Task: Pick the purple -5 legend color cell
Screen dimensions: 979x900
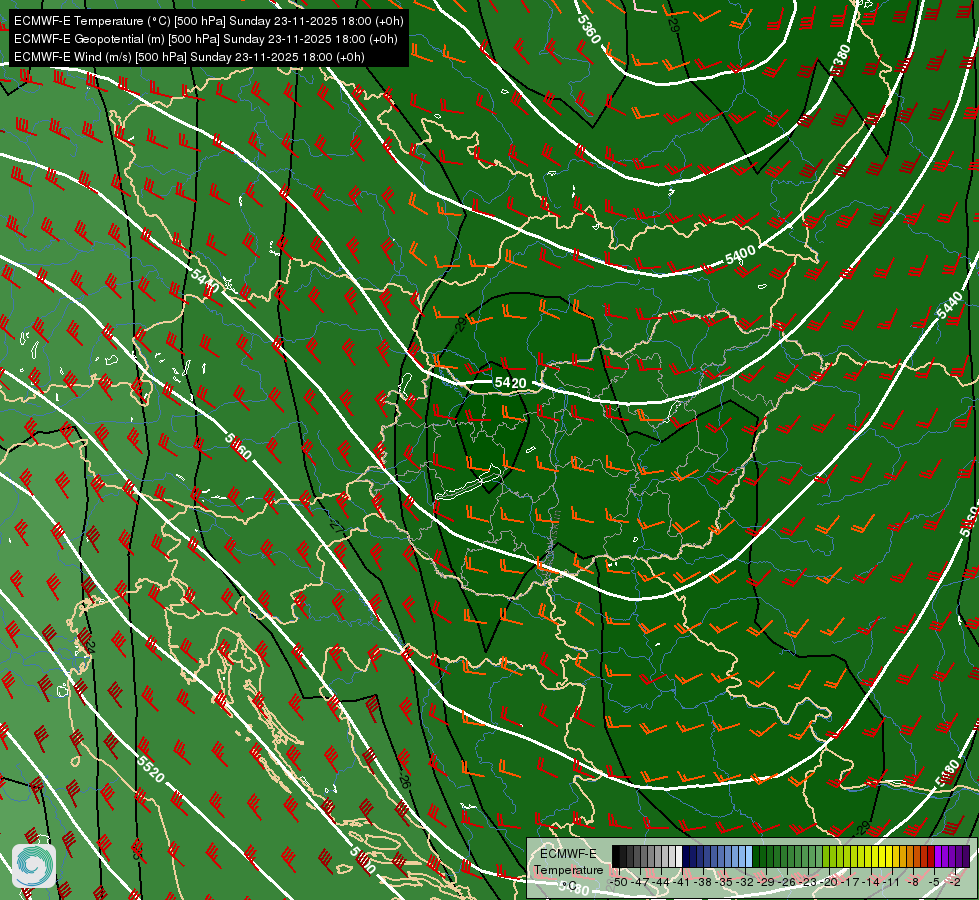Action: pyautogui.click(x=938, y=856)
